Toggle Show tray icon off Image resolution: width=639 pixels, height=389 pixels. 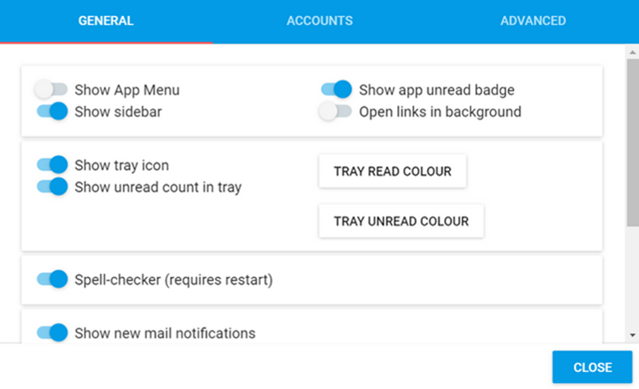tap(52, 165)
